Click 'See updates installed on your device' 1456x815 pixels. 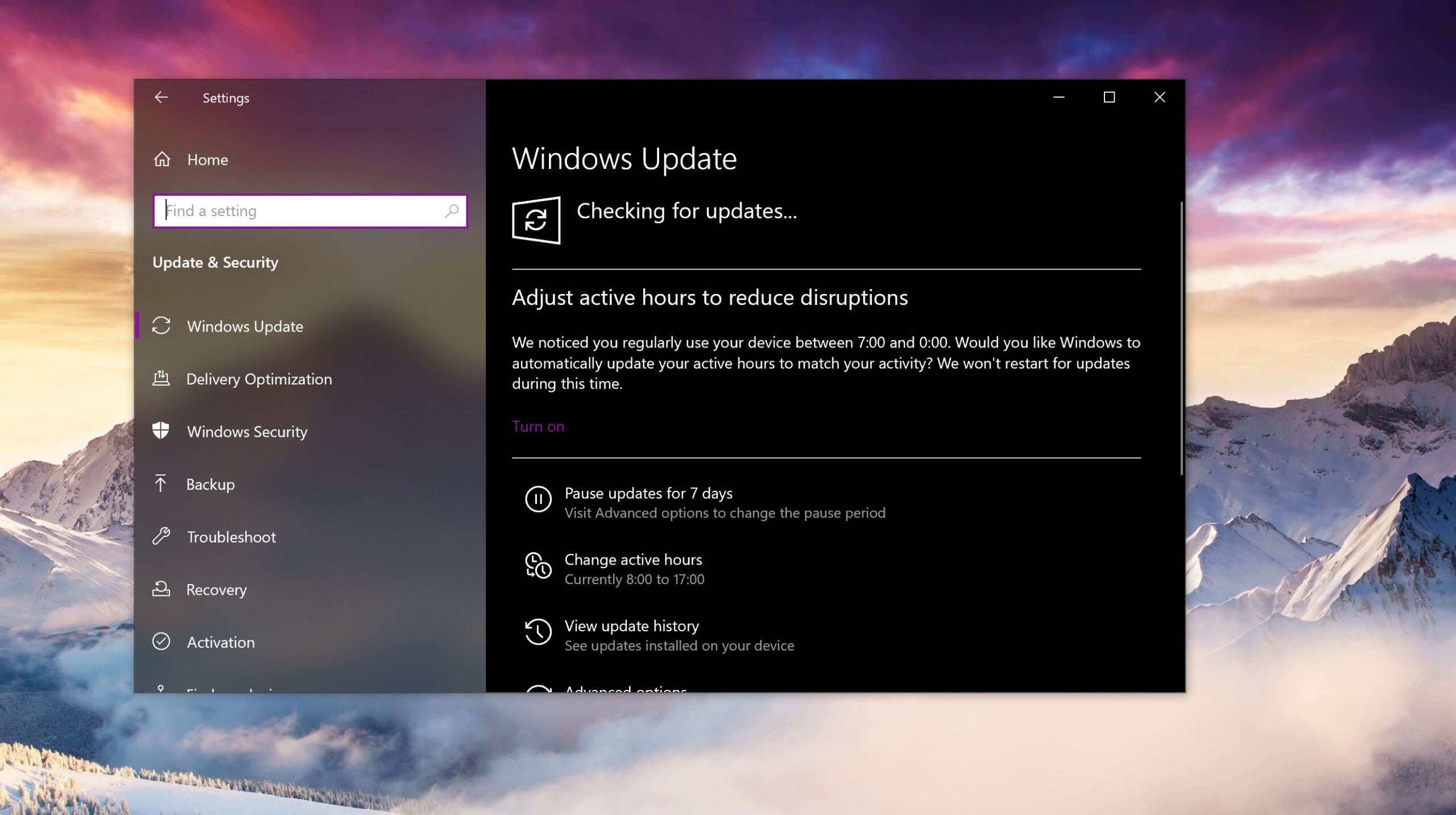coord(679,646)
